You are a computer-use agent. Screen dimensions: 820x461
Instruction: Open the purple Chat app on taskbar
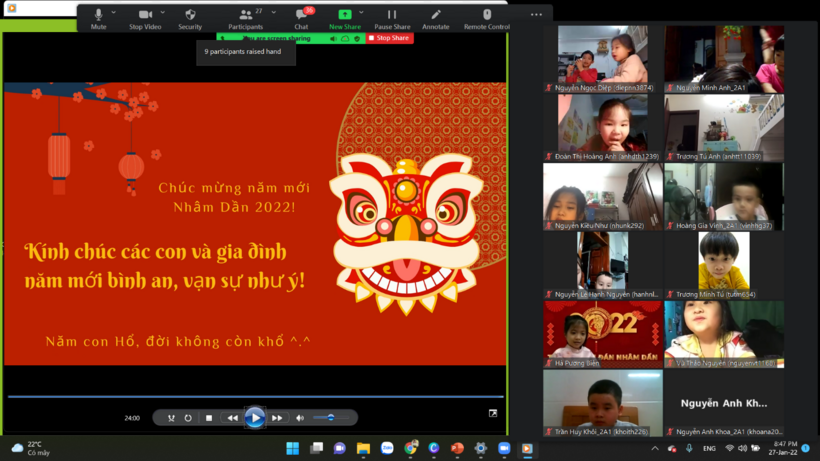point(340,448)
